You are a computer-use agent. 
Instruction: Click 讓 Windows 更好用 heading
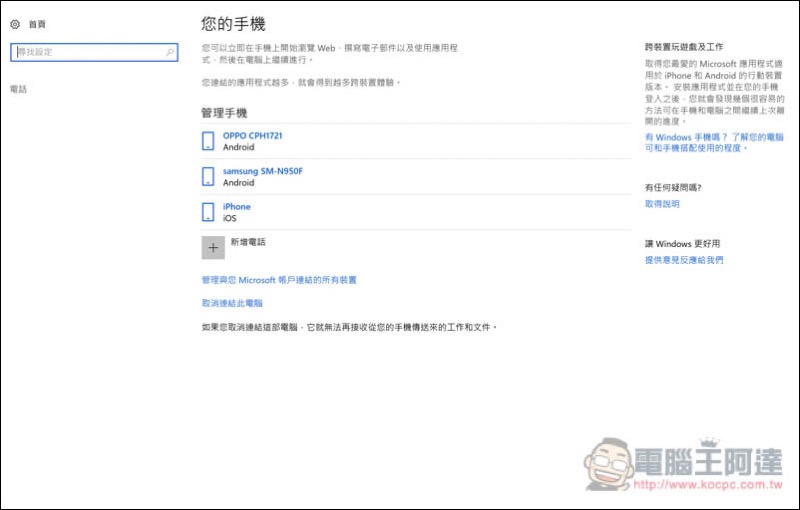pos(683,244)
